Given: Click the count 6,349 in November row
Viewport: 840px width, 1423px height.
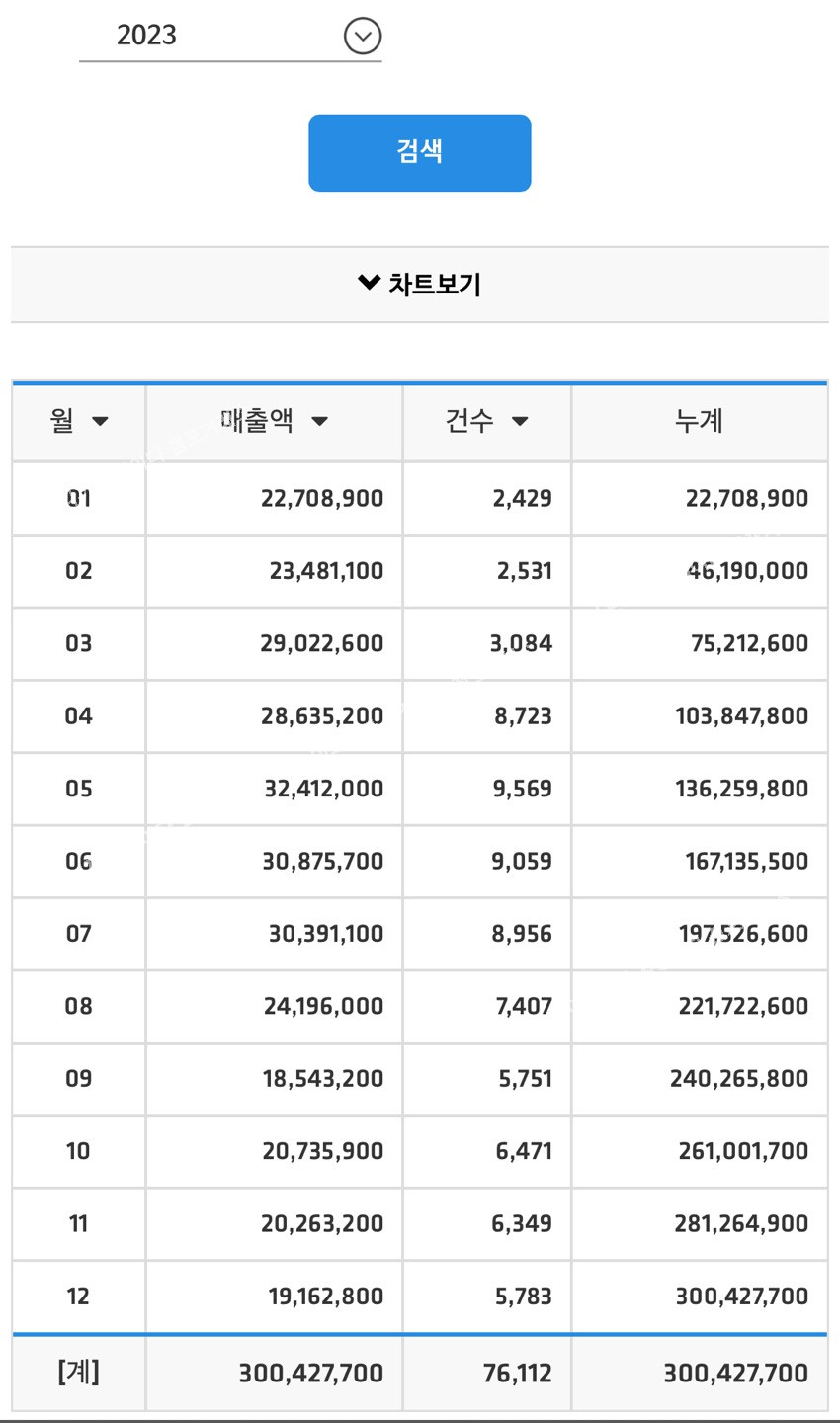Looking at the screenshot, I should tap(522, 1223).
